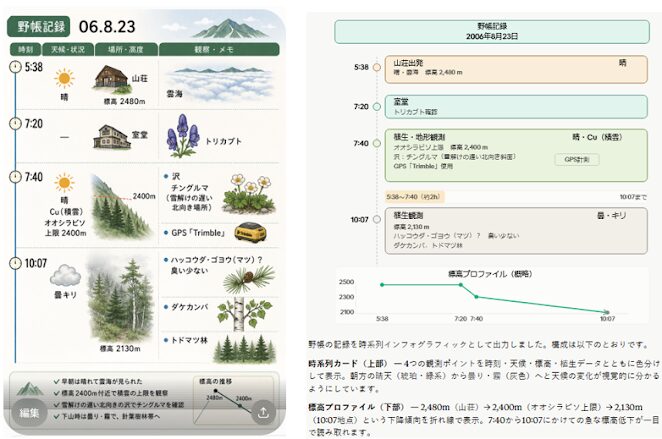Click the small mountain icon above 編集
662x439 pixels.
[30, 388]
